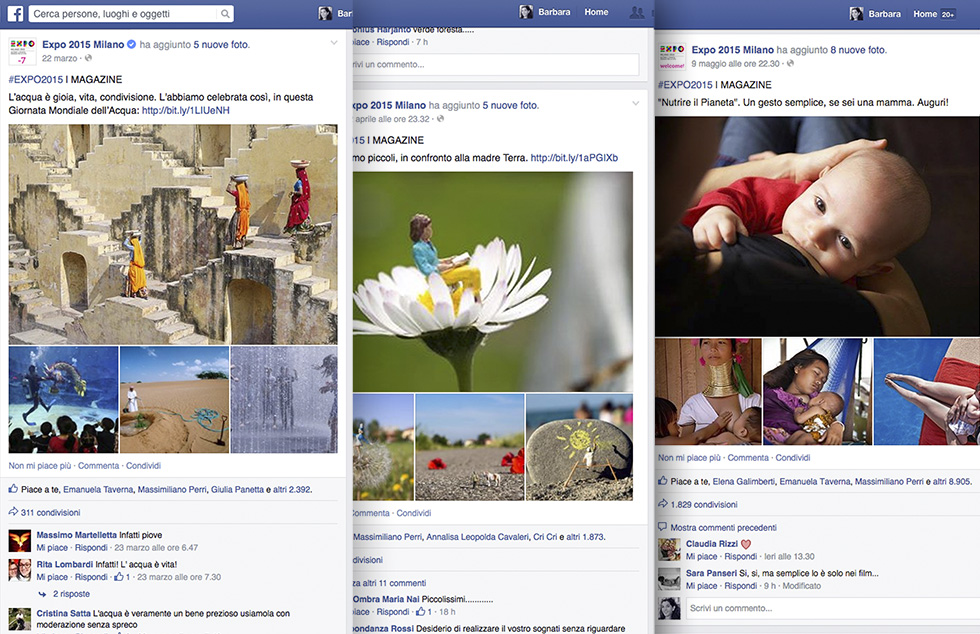
Task: Expand 'Mostra commenti precedenti'
Action: click(x=724, y=528)
